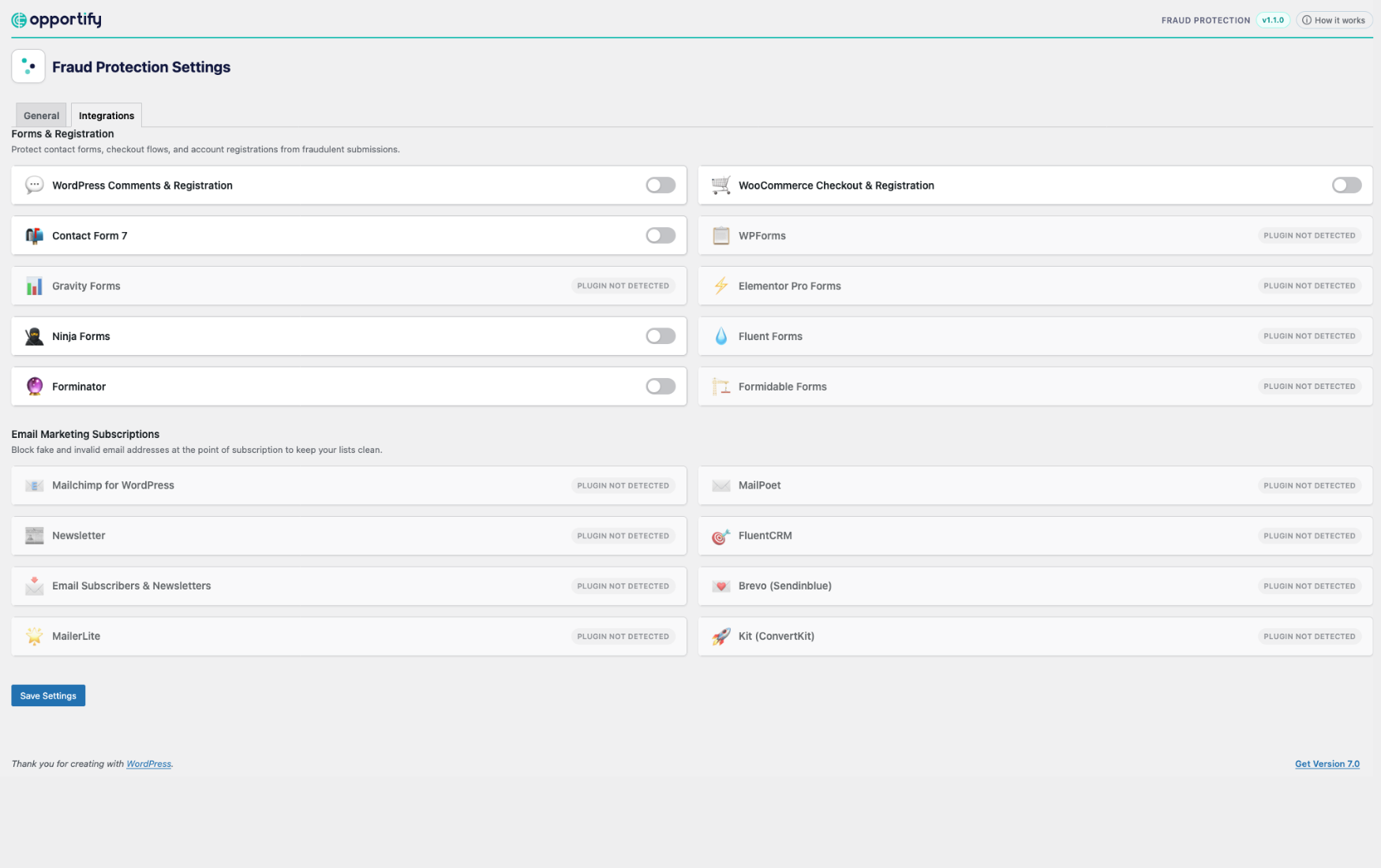Click the Mailchimp for WordPress envelope icon

coord(34,485)
